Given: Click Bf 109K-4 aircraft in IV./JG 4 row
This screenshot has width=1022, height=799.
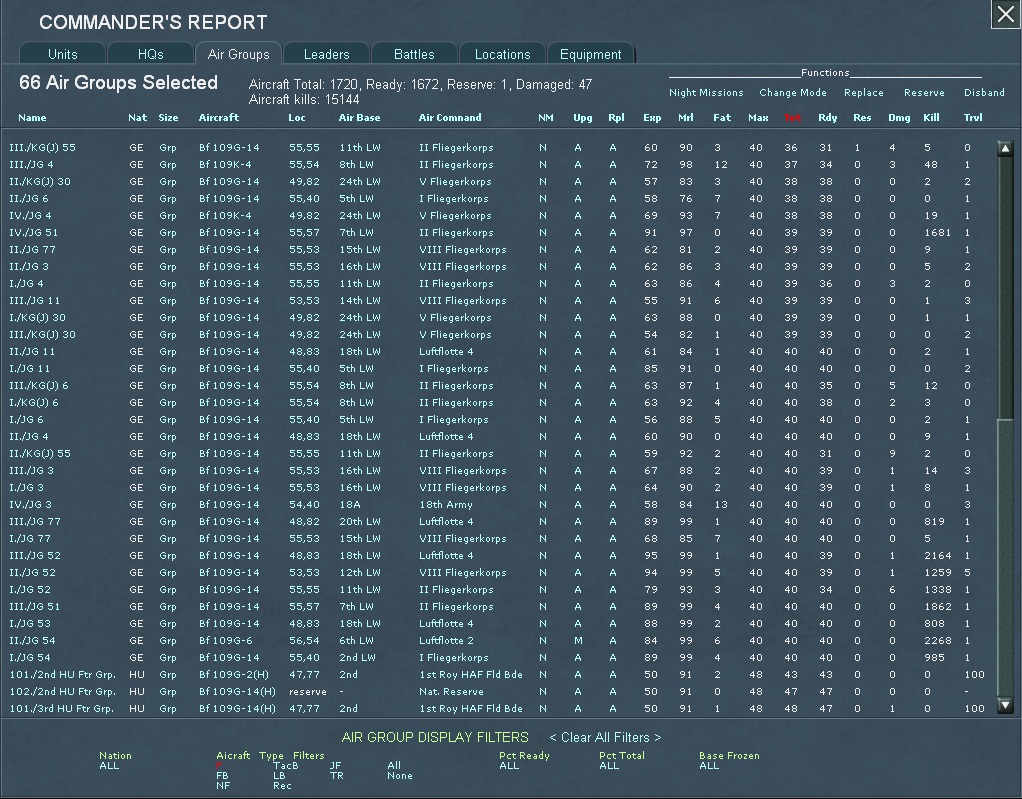Looking at the screenshot, I should pos(225,215).
